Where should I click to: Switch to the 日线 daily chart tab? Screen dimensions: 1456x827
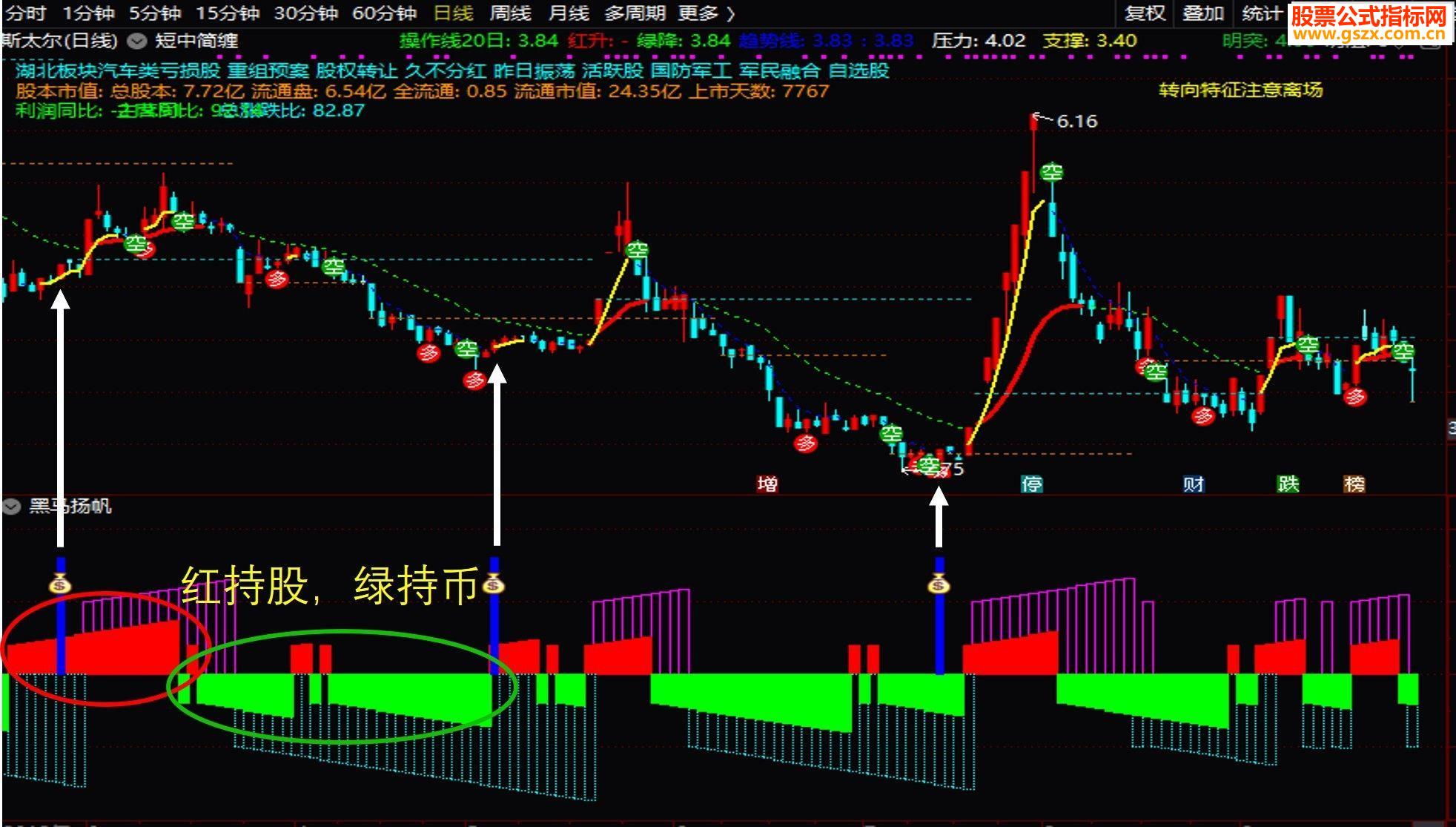tap(453, 13)
